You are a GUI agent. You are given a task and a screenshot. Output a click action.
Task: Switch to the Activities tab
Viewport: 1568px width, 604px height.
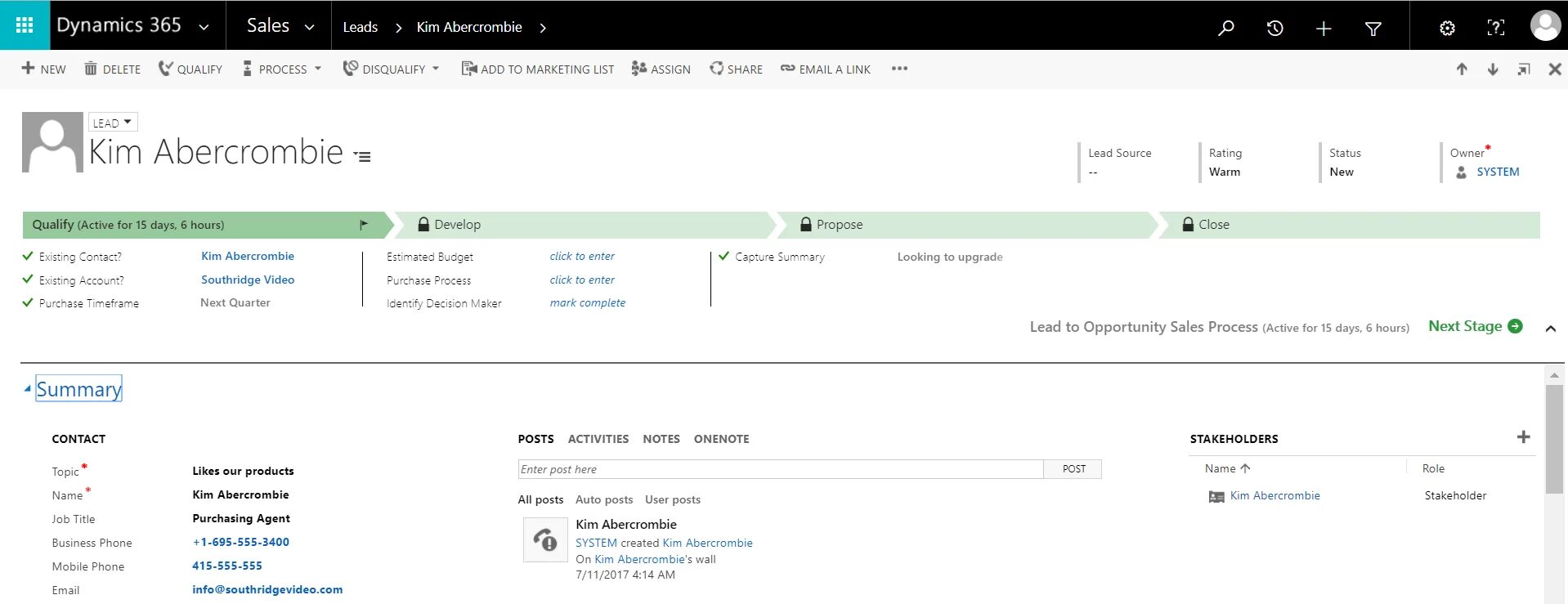tap(598, 439)
